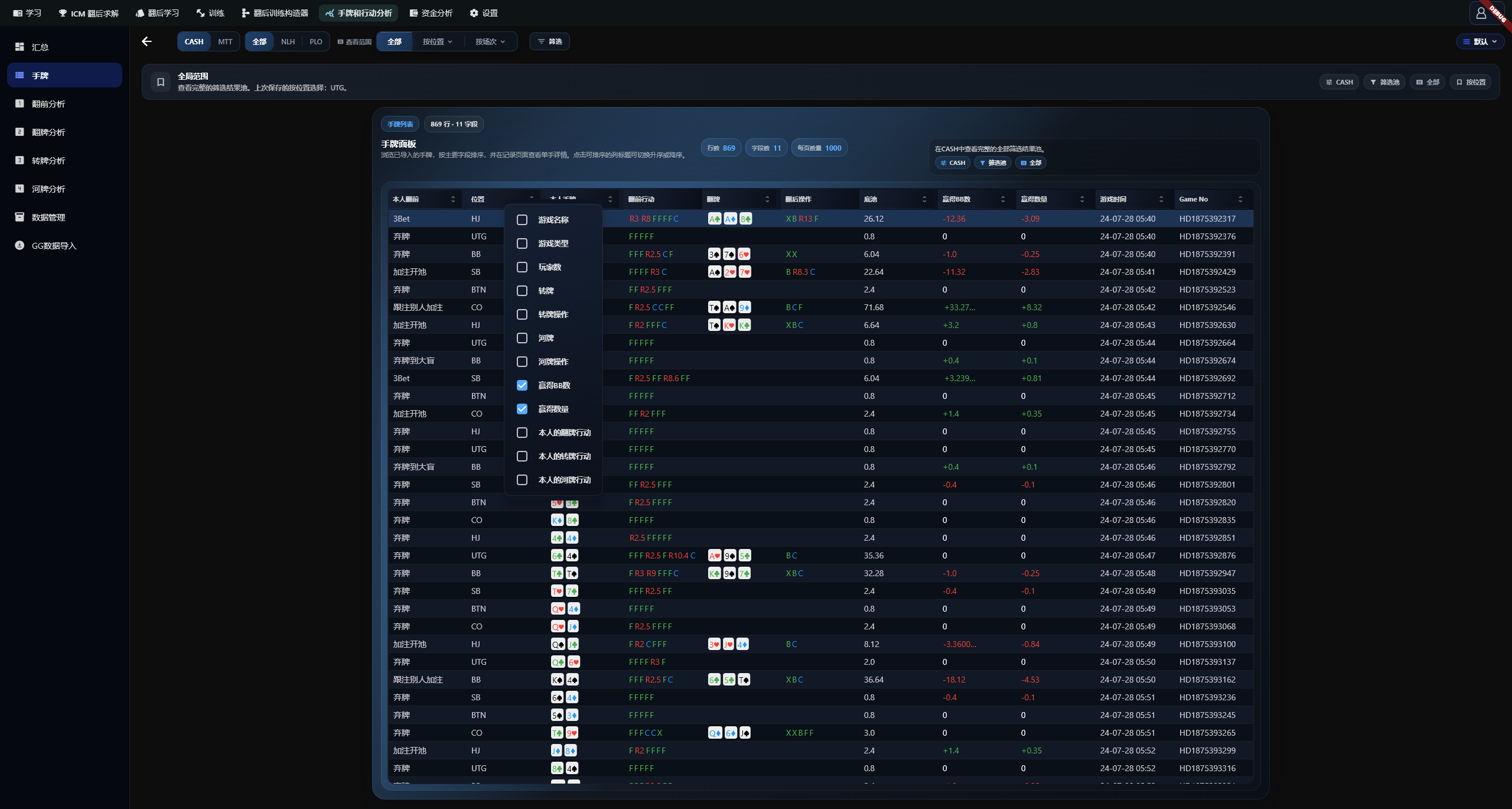Open the 每页数量 1000 selector

(x=819, y=148)
